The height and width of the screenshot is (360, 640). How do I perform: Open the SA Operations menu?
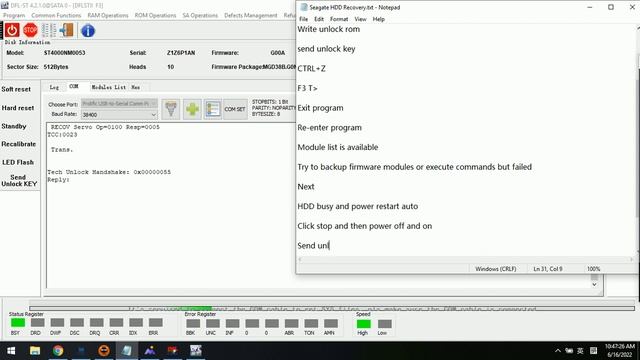click(200, 16)
